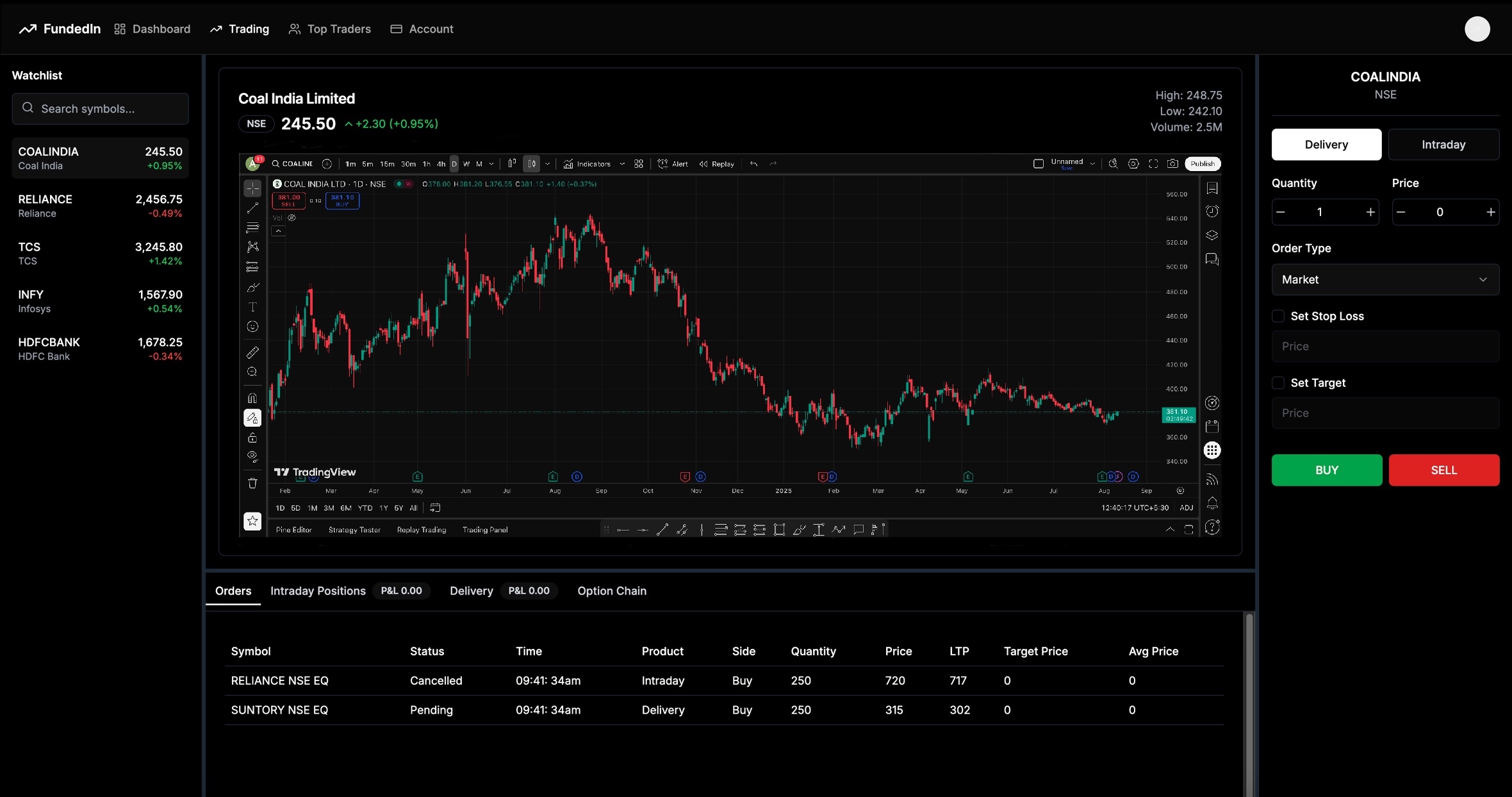Enable magnet mode on the chart toolbar
This screenshot has width=1512, height=797.
(x=253, y=397)
